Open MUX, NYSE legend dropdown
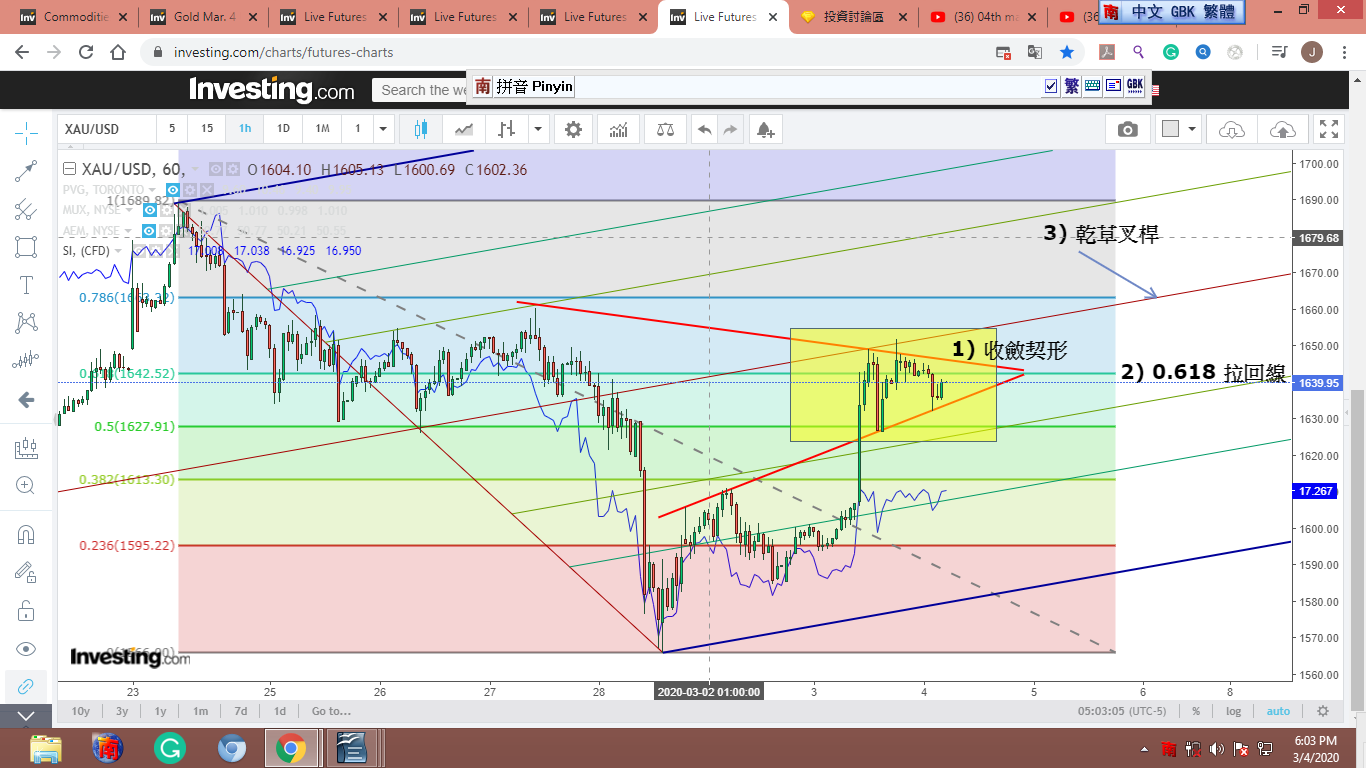The image size is (1366, 768). point(129,210)
